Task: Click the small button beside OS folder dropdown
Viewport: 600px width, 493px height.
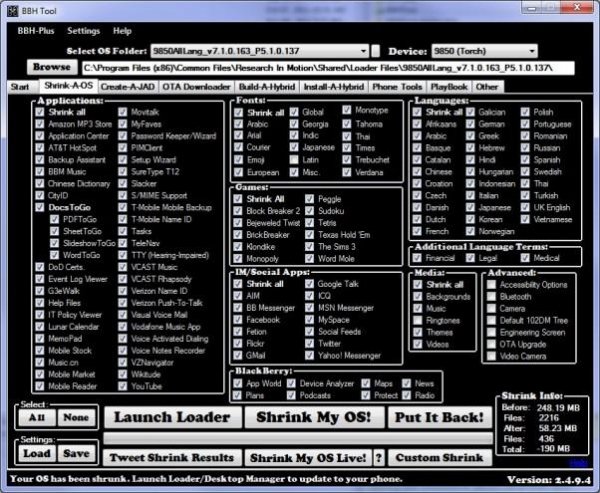Action: click(x=376, y=51)
